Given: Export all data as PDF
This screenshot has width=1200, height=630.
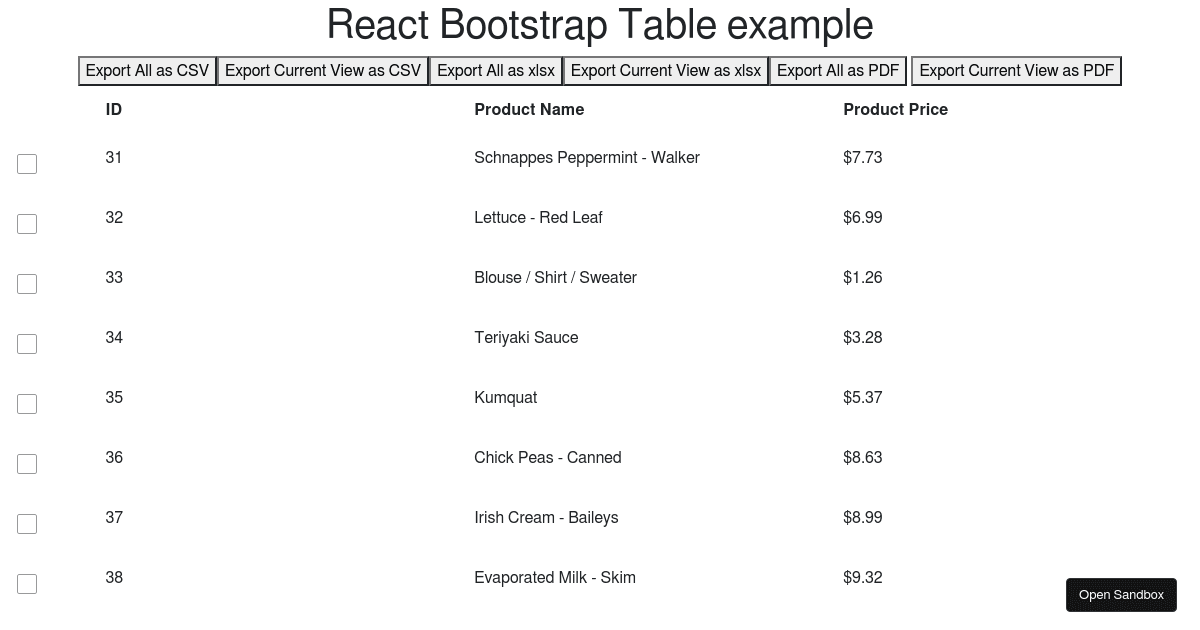Looking at the screenshot, I should point(838,71).
